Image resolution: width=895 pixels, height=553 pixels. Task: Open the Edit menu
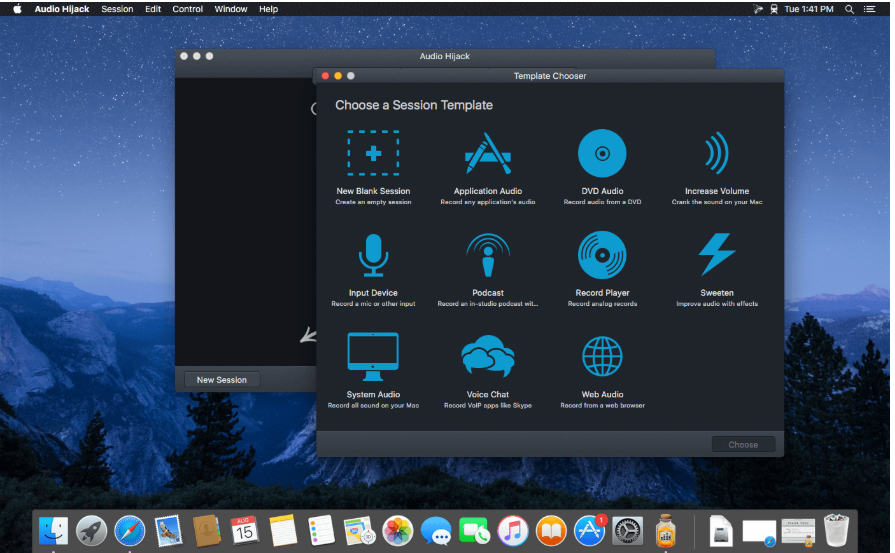(153, 9)
